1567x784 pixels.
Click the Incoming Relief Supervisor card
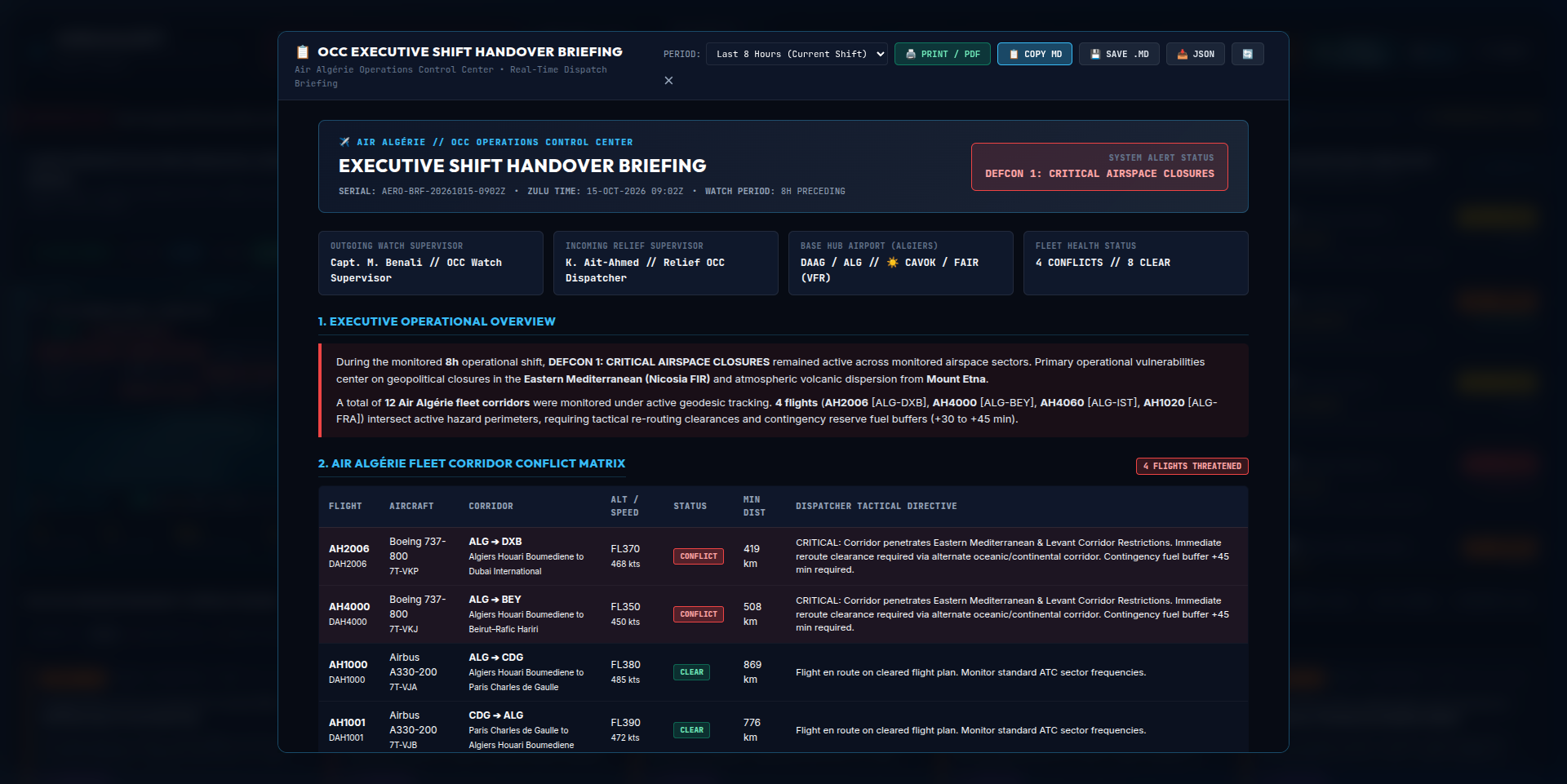(x=666, y=263)
